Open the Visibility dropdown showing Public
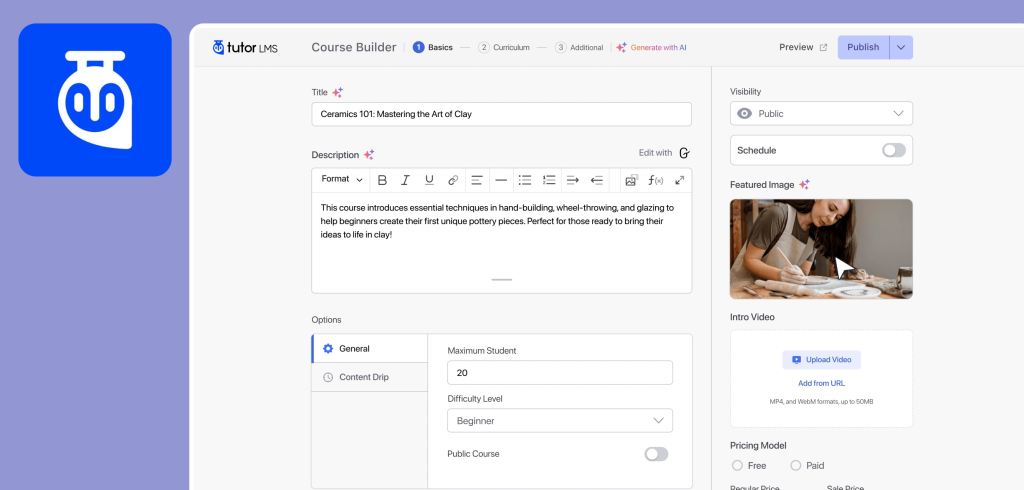 click(x=821, y=114)
